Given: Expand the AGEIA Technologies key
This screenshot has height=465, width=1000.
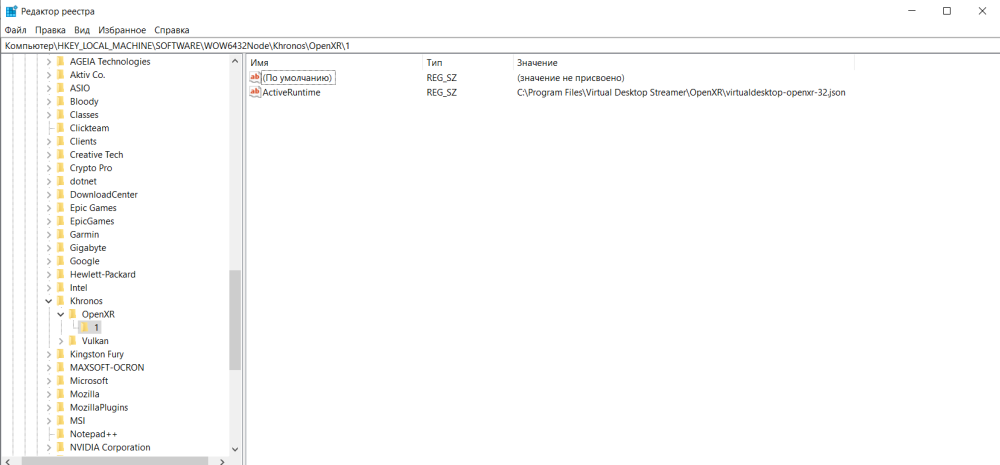Looking at the screenshot, I should (49, 62).
